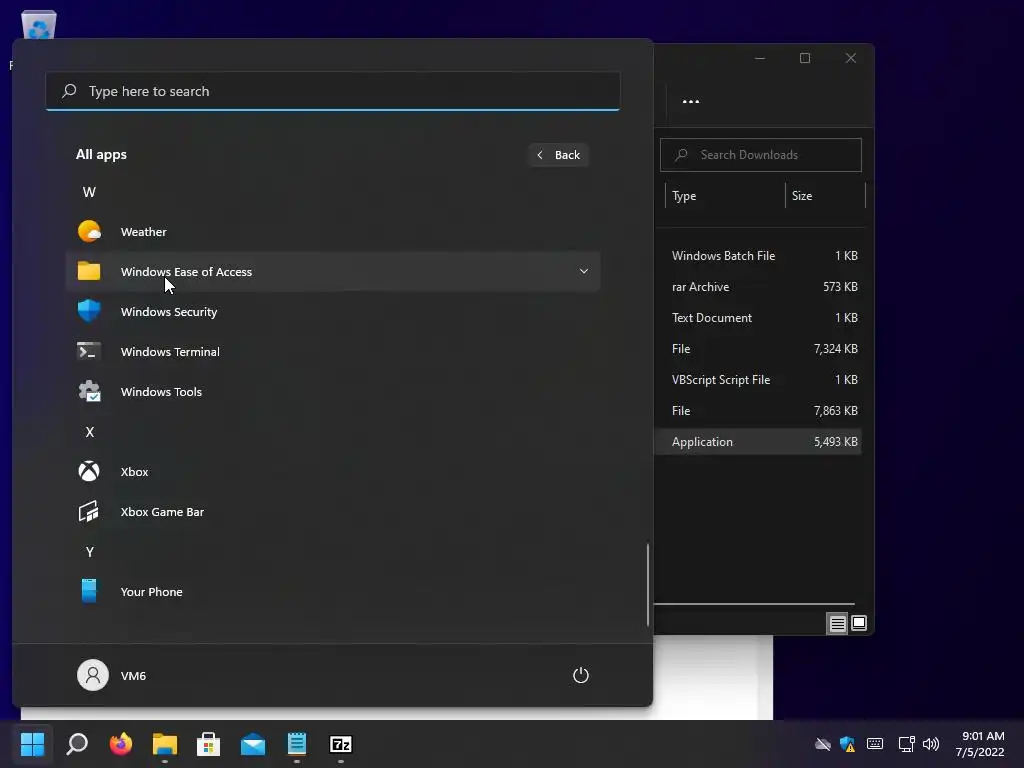Open Windows Security shield icon
This screenshot has width=1024, height=768.
(x=89, y=311)
